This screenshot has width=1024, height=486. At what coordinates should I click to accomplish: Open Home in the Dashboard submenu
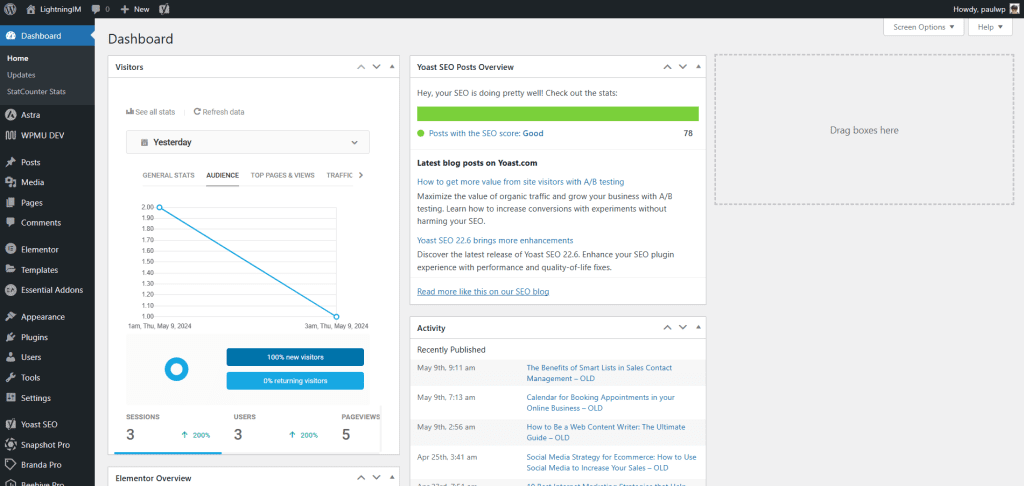[x=18, y=58]
